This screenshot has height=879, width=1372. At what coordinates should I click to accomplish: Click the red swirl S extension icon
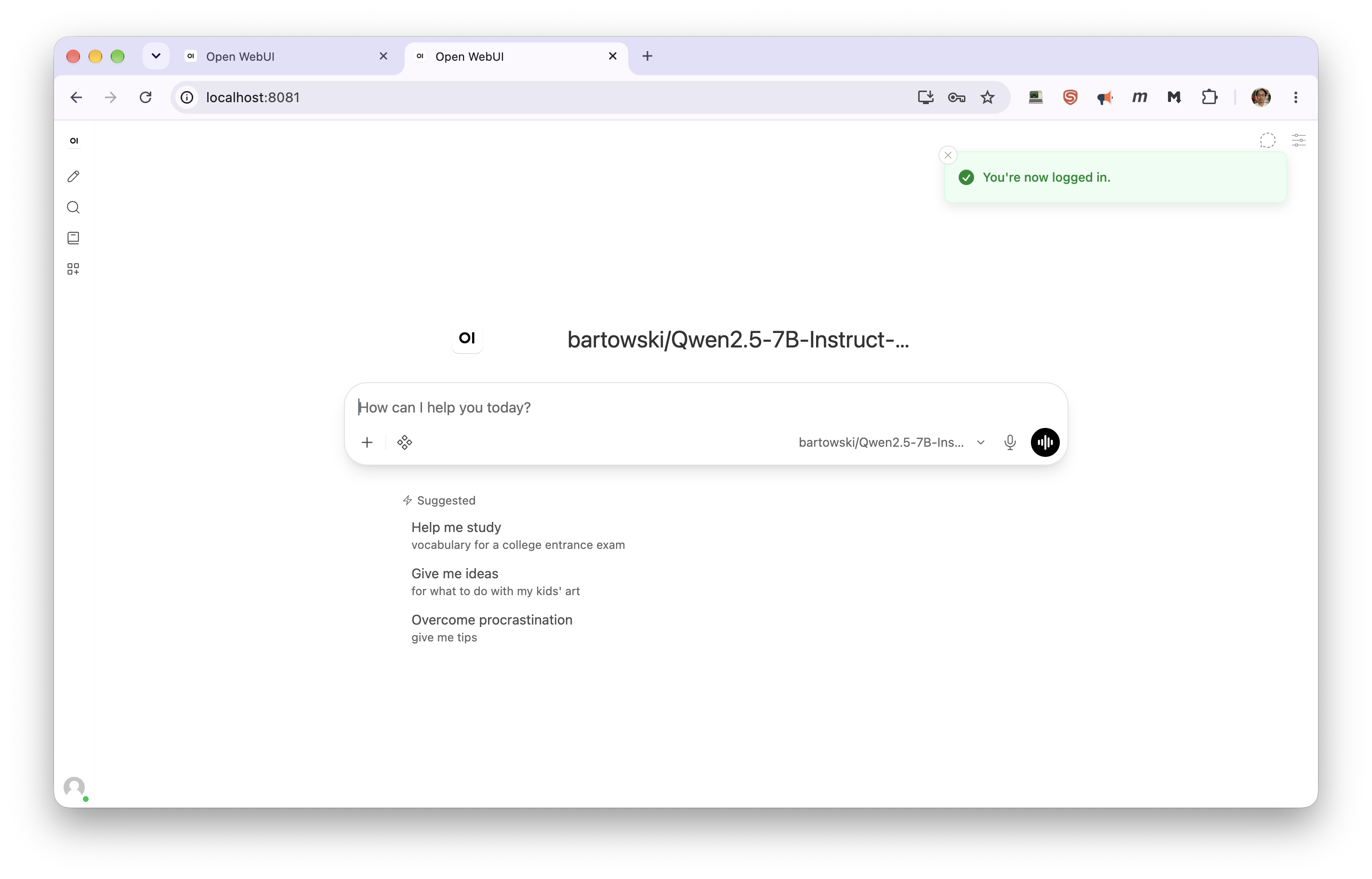[x=1070, y=98]
